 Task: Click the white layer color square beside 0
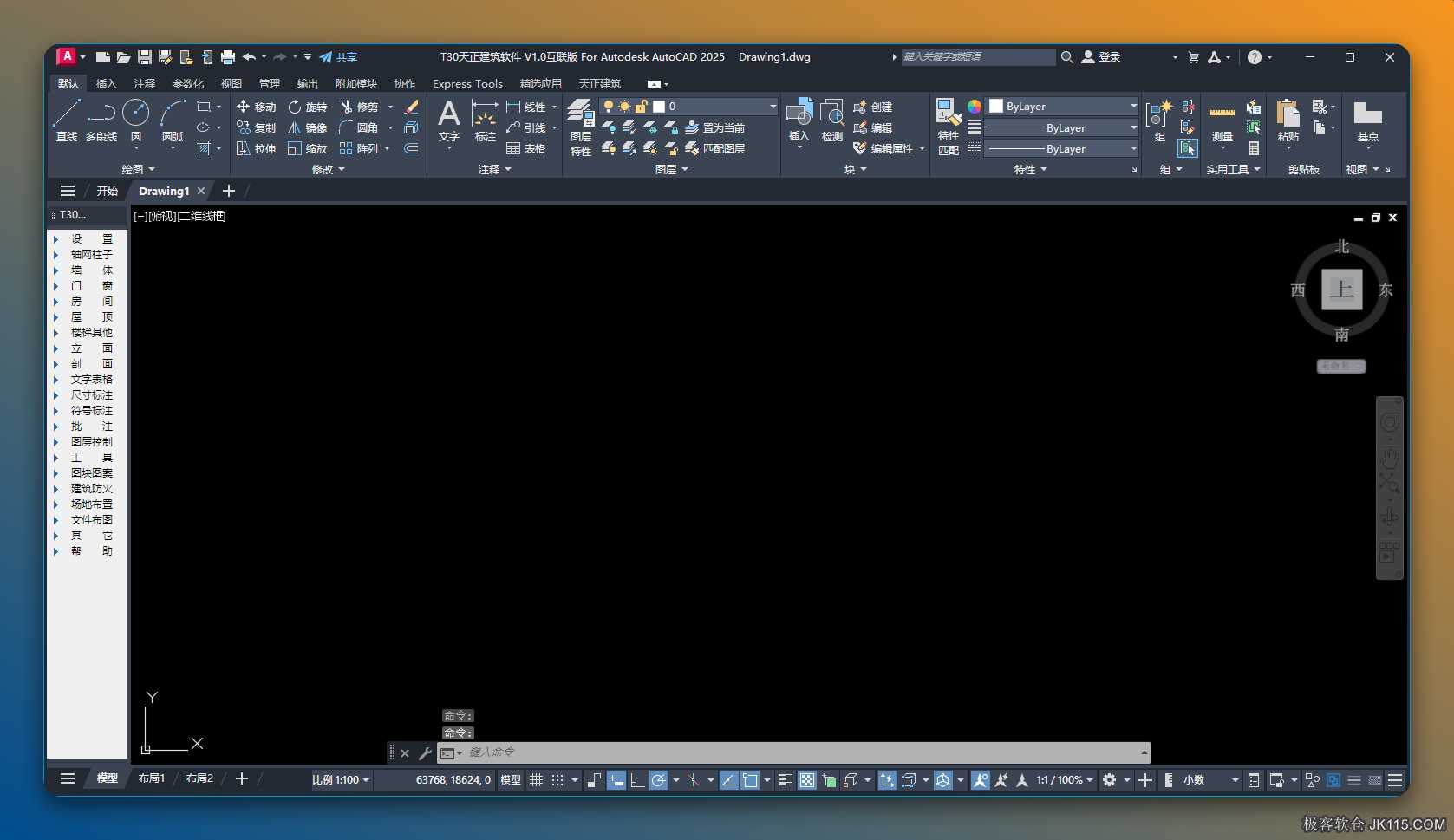coord(659,106)
